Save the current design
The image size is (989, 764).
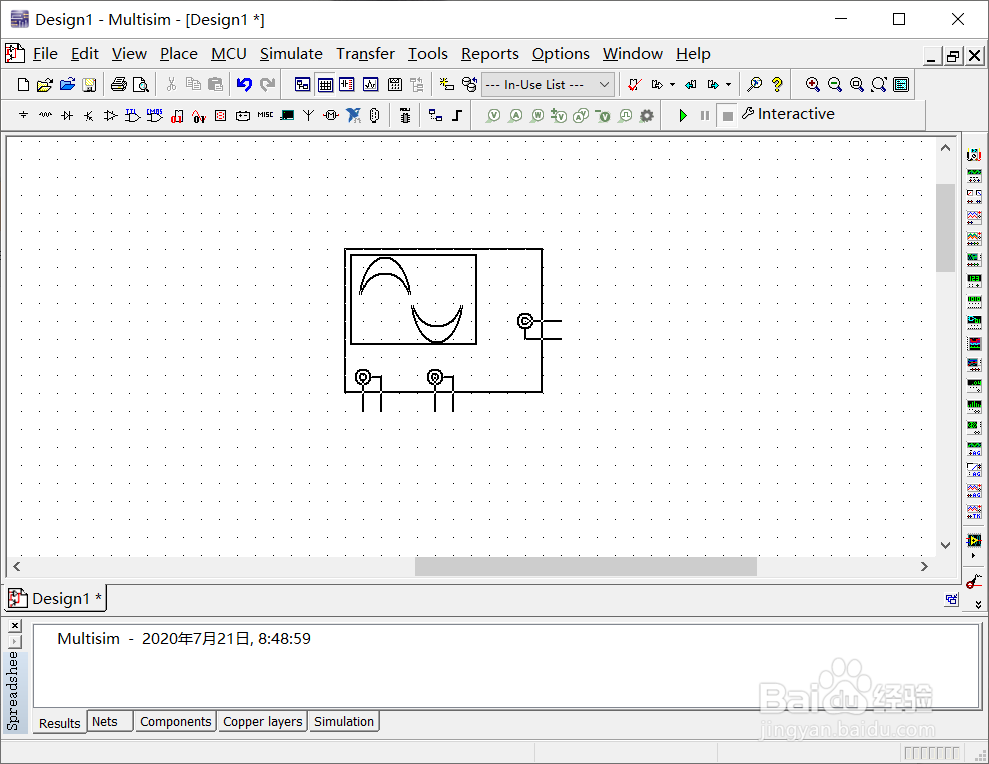(89, 85)
